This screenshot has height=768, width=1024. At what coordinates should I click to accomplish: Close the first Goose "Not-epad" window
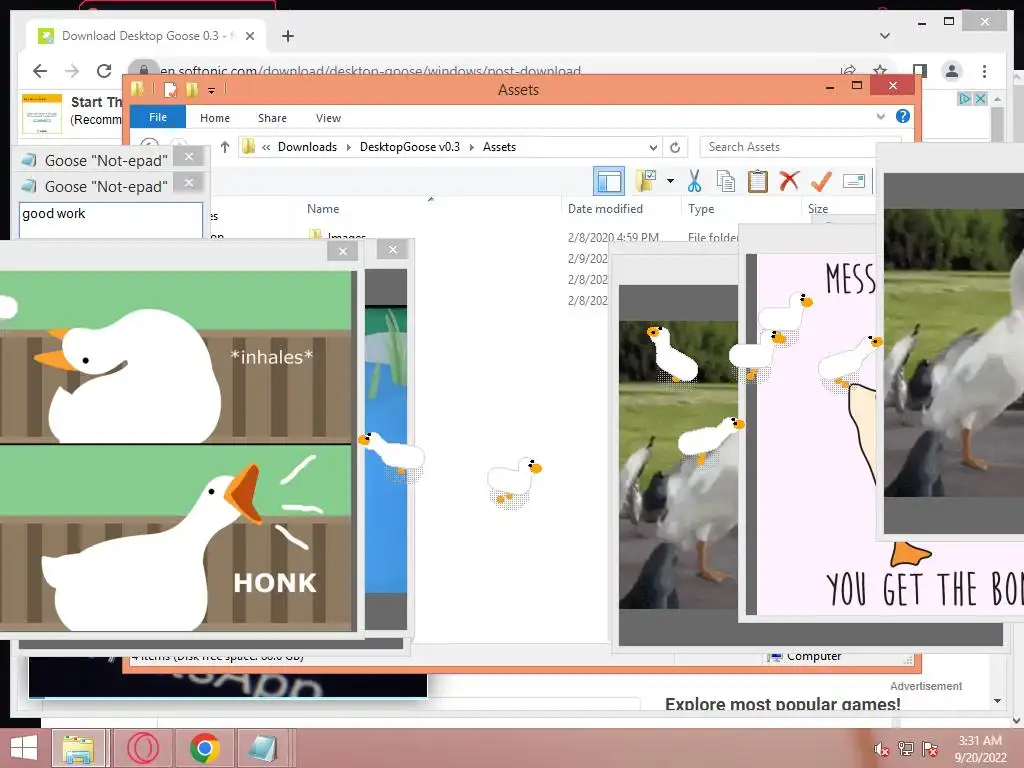(x=189, y=157)
